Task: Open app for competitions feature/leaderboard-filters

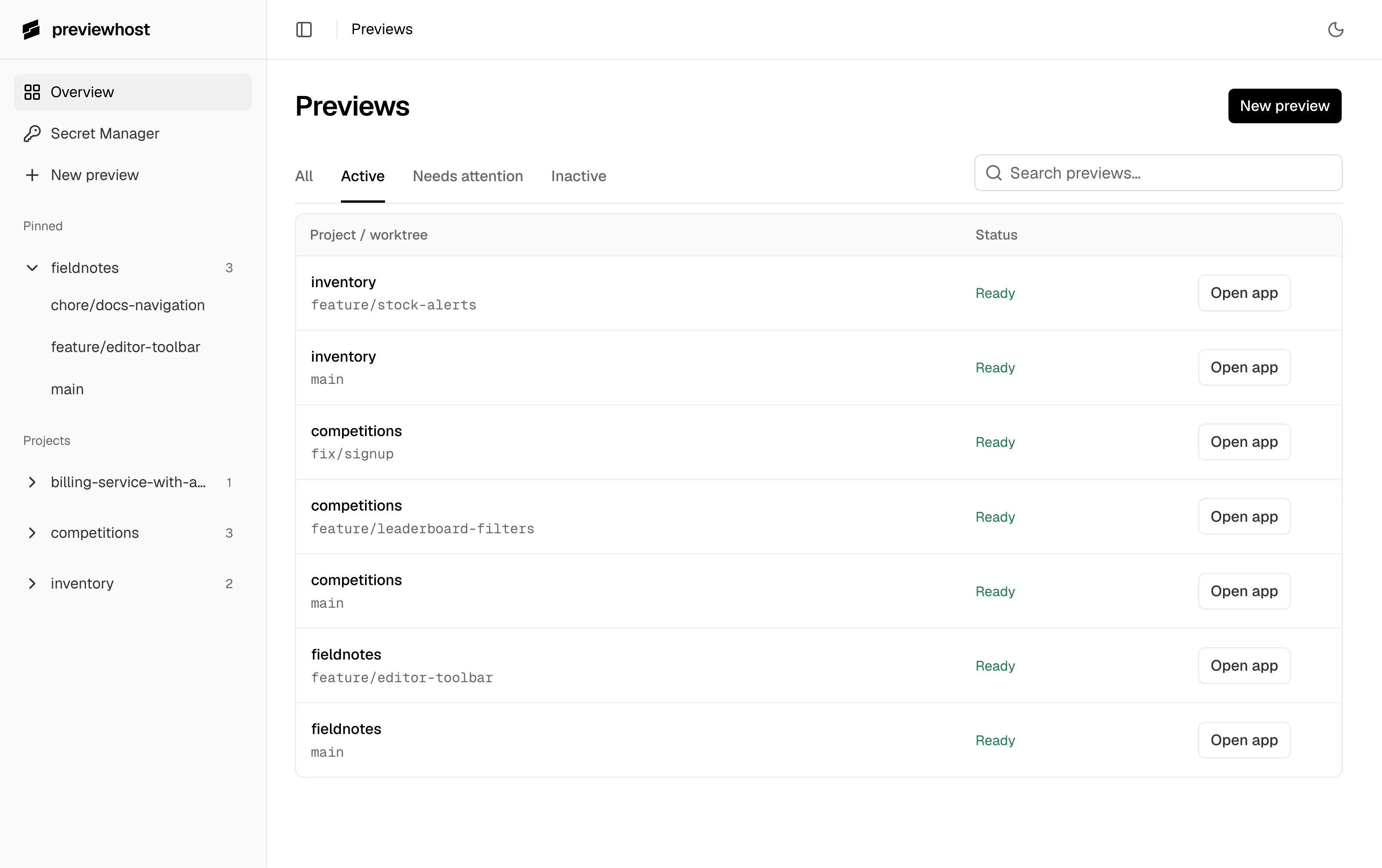Action: tap(1244, 517)
